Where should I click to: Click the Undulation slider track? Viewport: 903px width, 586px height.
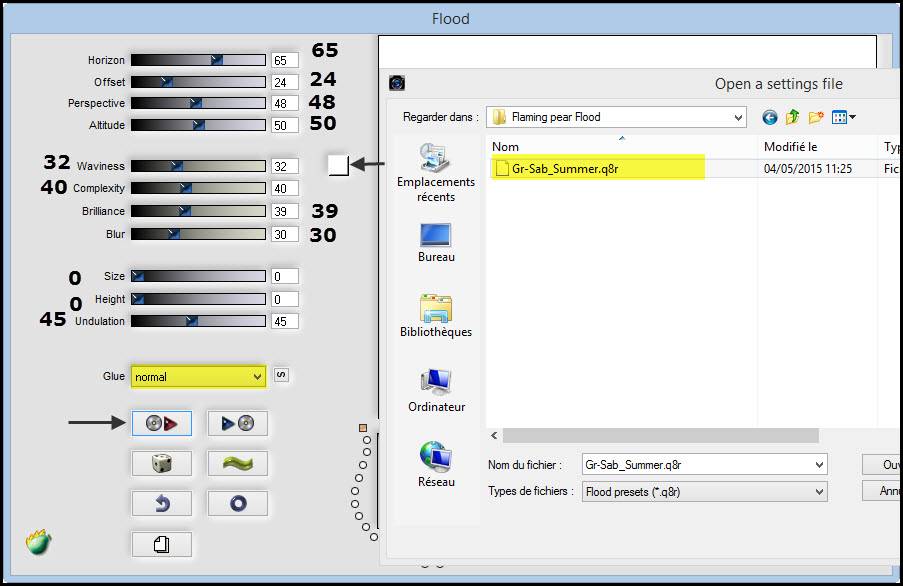click(198, 321)
